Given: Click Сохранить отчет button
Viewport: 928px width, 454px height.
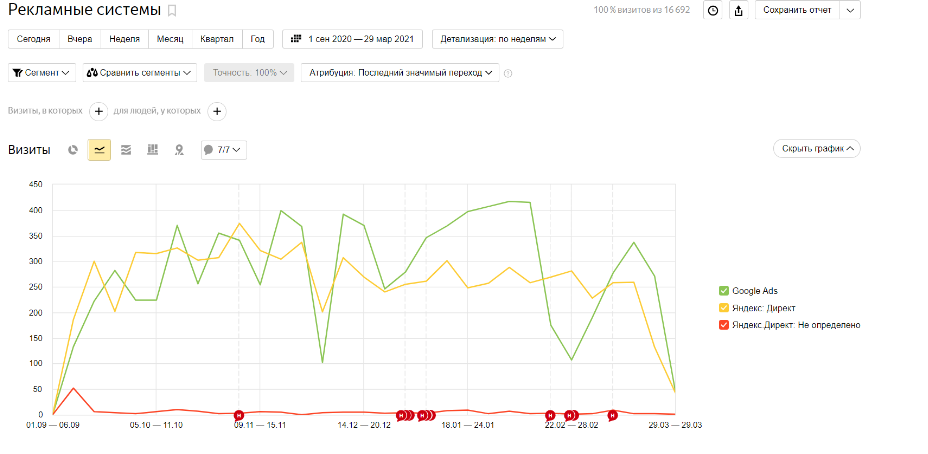Looking at the screenshot, I should (x=797, y=10).
